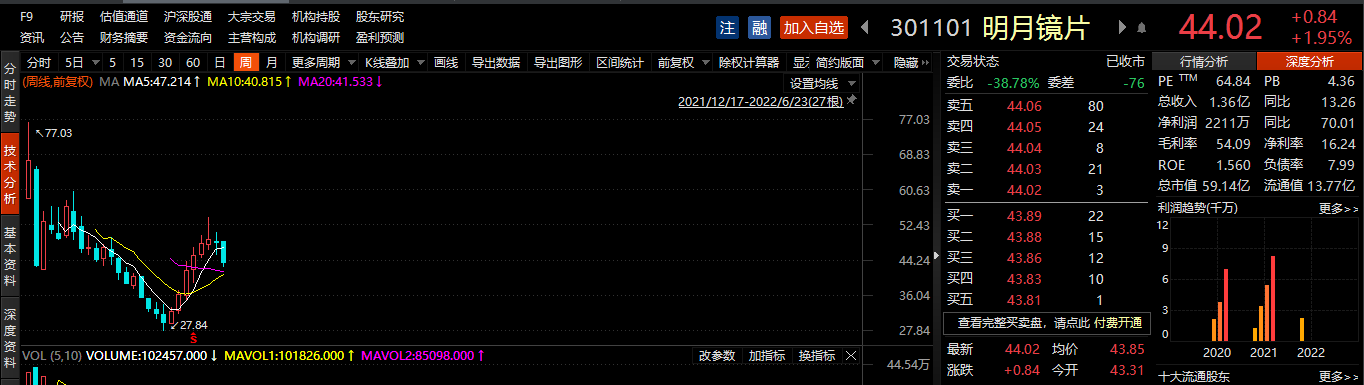This screenshot has height=385, width=1364.
Task: Open the 公告 menu item
Action: pyautogui.click(x=72, y=38)
